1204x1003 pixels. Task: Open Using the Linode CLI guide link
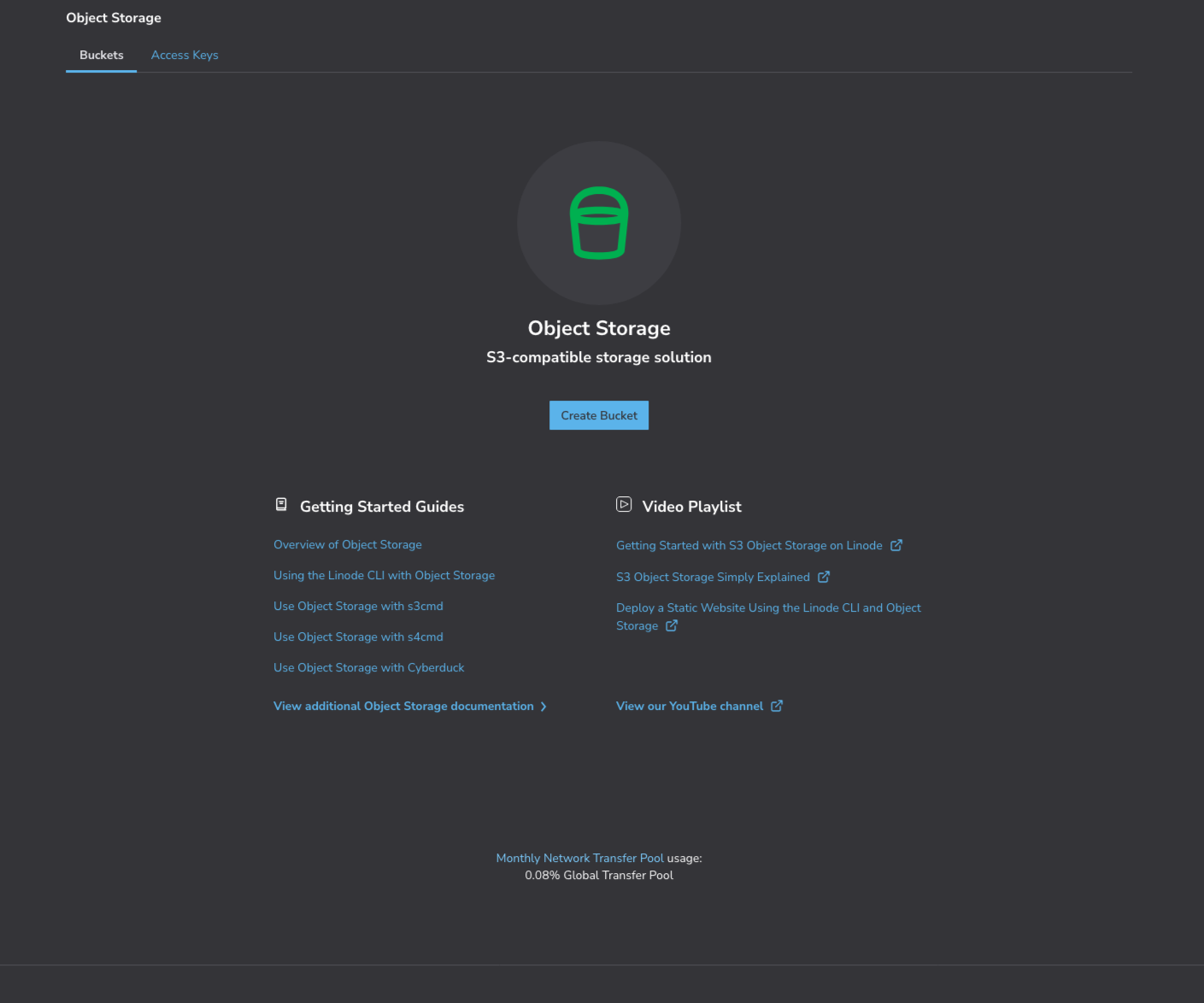(384, 575)
